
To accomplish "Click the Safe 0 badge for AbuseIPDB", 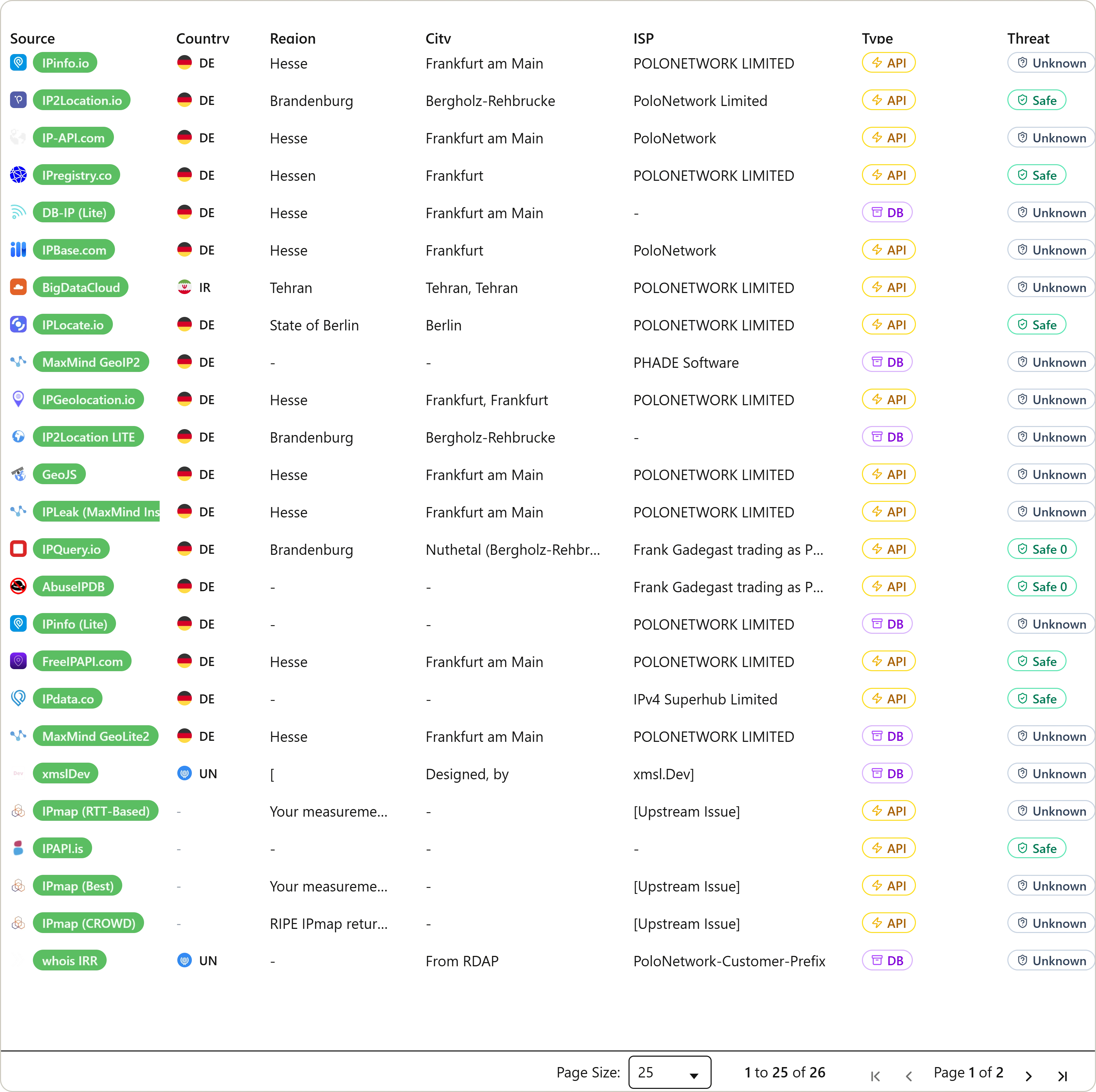I will pos(1042,586).
